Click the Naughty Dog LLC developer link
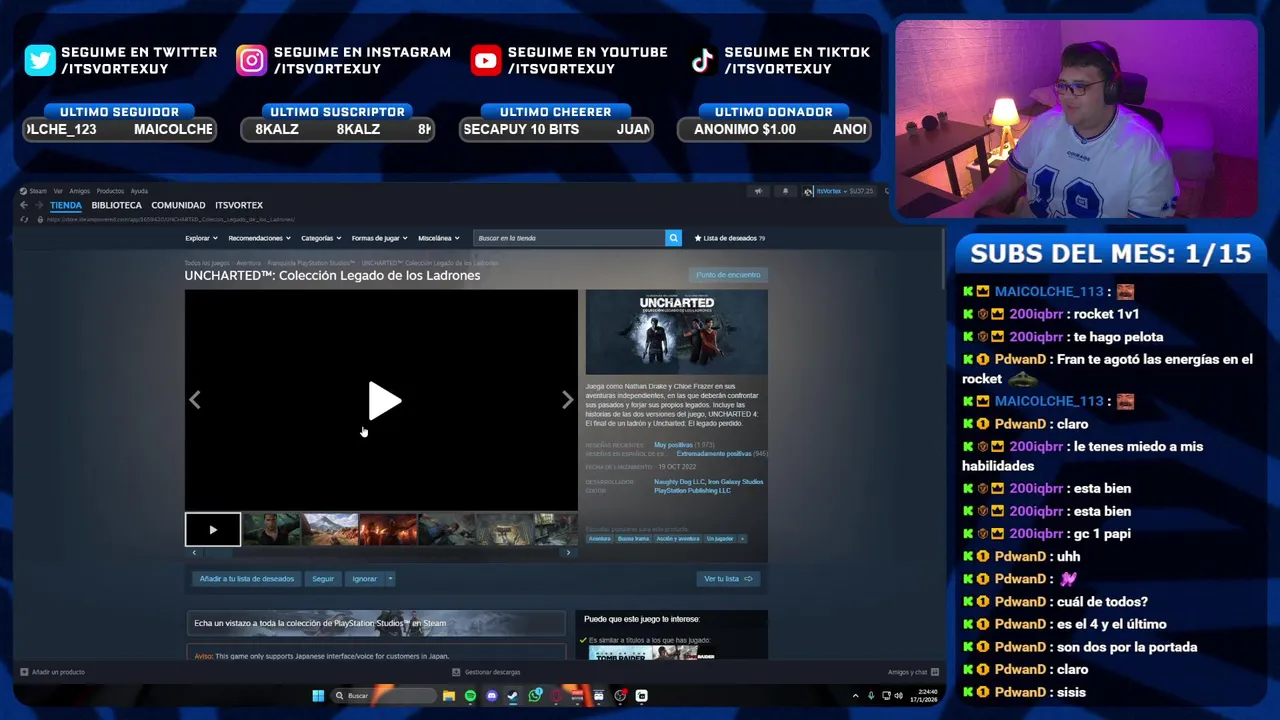 tap(677, 482)
